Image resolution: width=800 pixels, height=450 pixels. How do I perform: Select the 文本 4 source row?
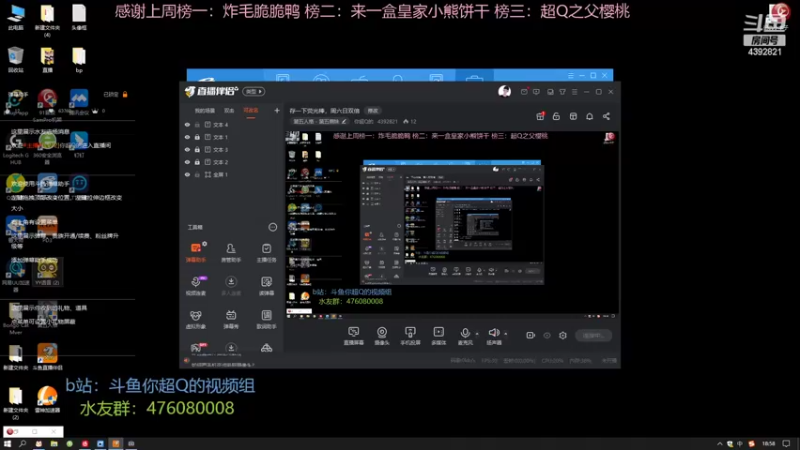click(x=232, y=124)
